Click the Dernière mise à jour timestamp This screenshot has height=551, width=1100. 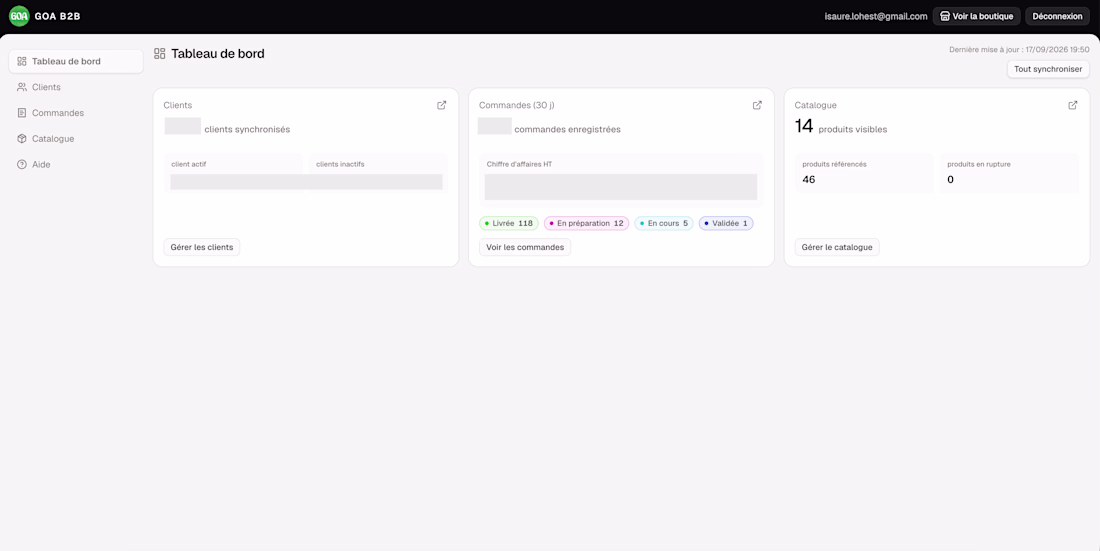(x=1019, y=50)
